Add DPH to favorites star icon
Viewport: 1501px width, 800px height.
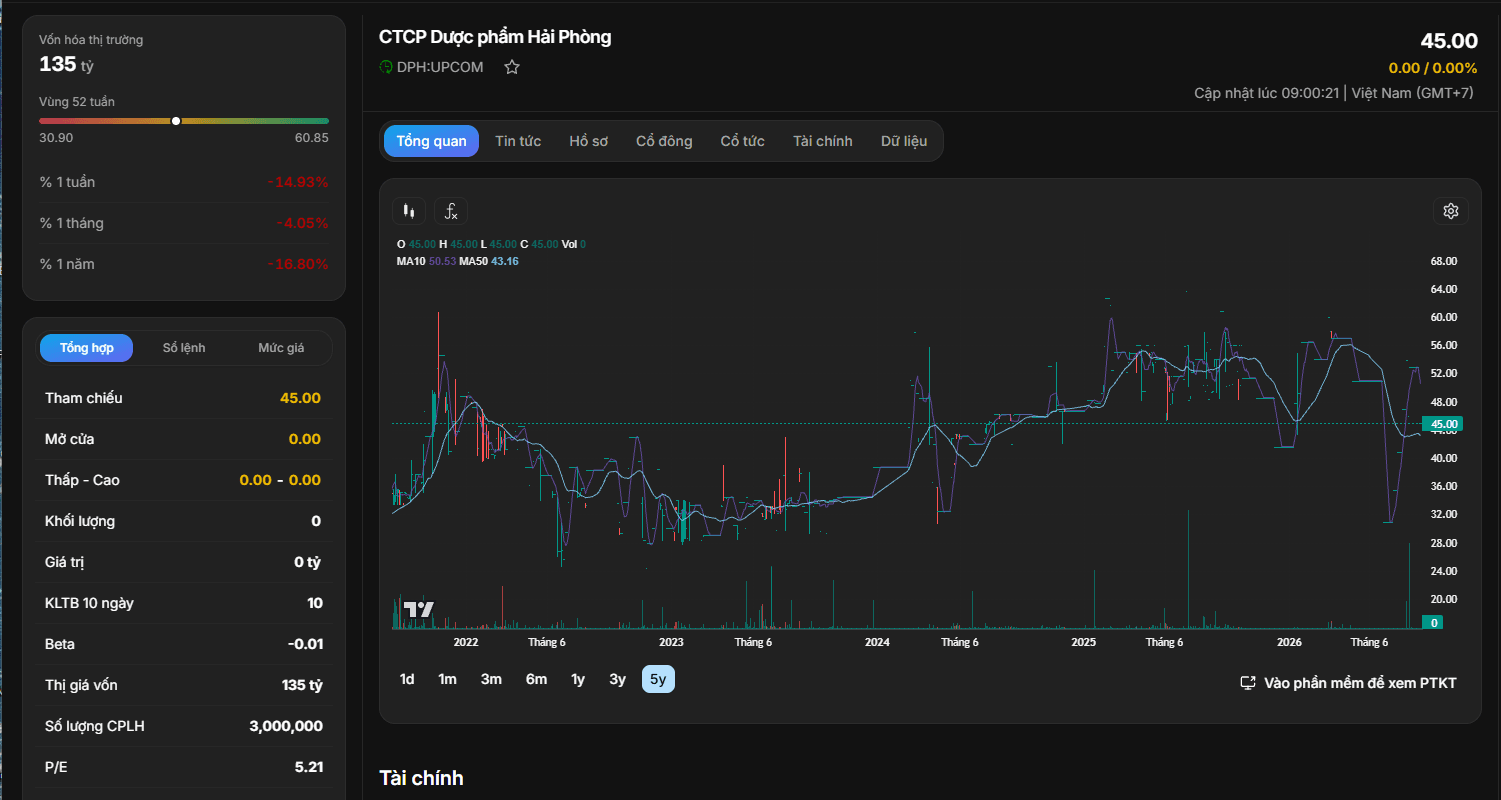(512, 67)
